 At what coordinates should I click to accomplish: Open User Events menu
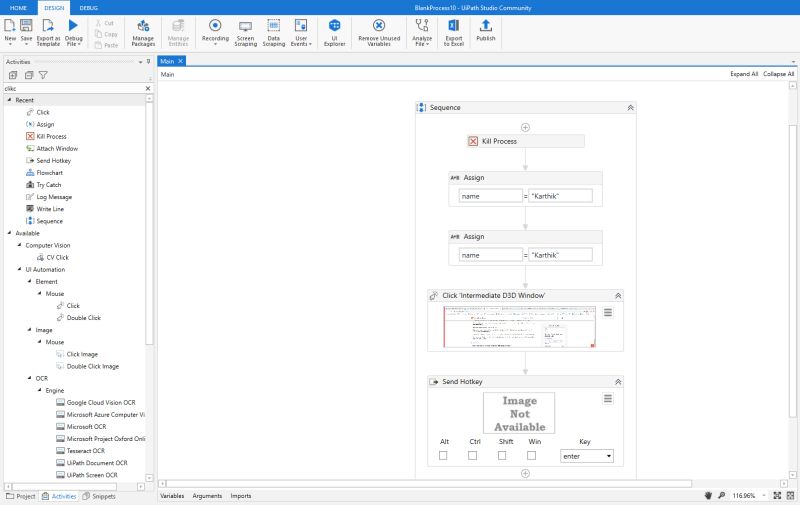click(301, 32)
